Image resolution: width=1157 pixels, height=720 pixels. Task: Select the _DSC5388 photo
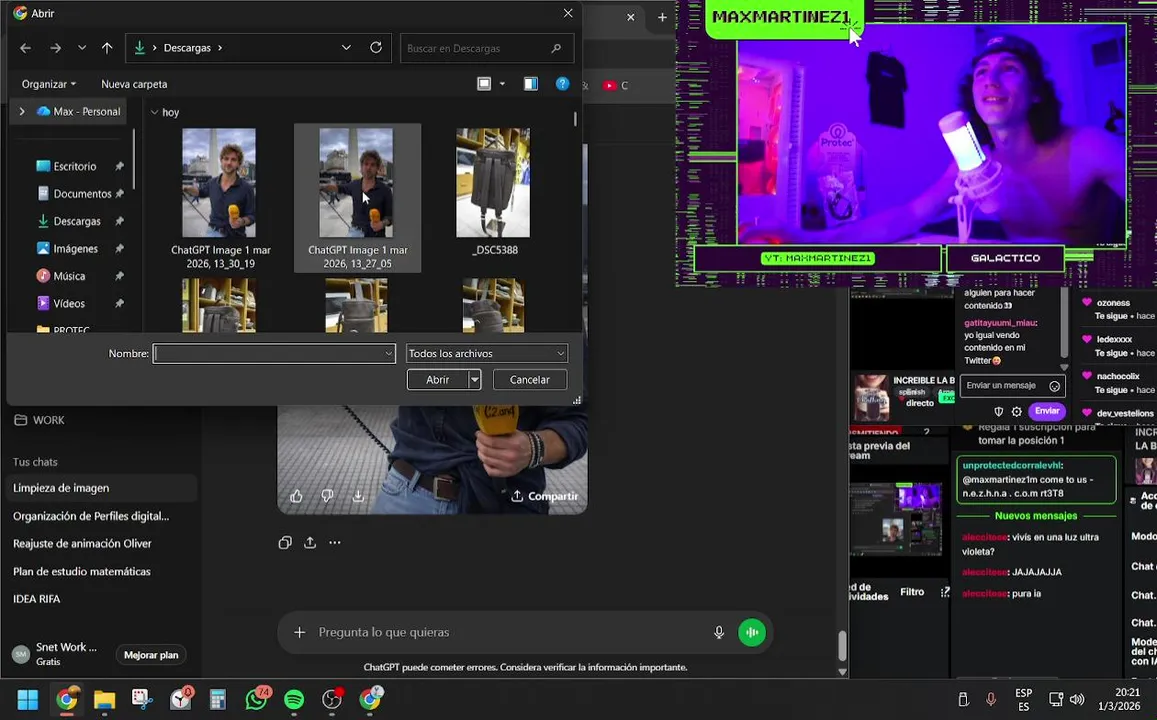tap(494, 192)
